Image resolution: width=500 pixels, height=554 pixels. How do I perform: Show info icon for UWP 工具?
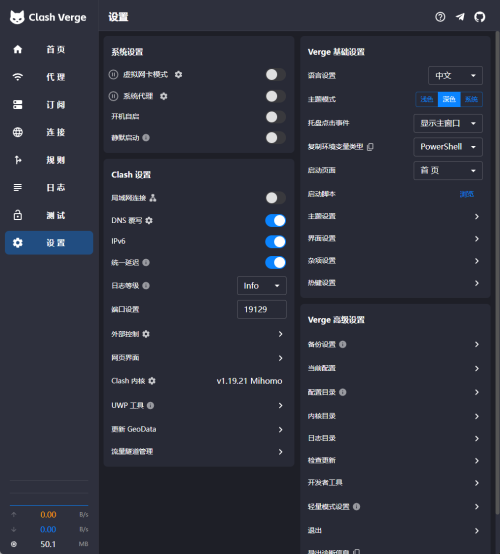pos(150,405)
